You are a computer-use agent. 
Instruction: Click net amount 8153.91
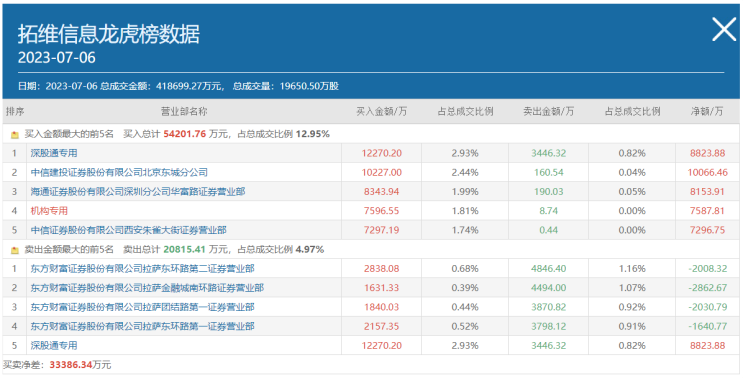tap(707, 192)
